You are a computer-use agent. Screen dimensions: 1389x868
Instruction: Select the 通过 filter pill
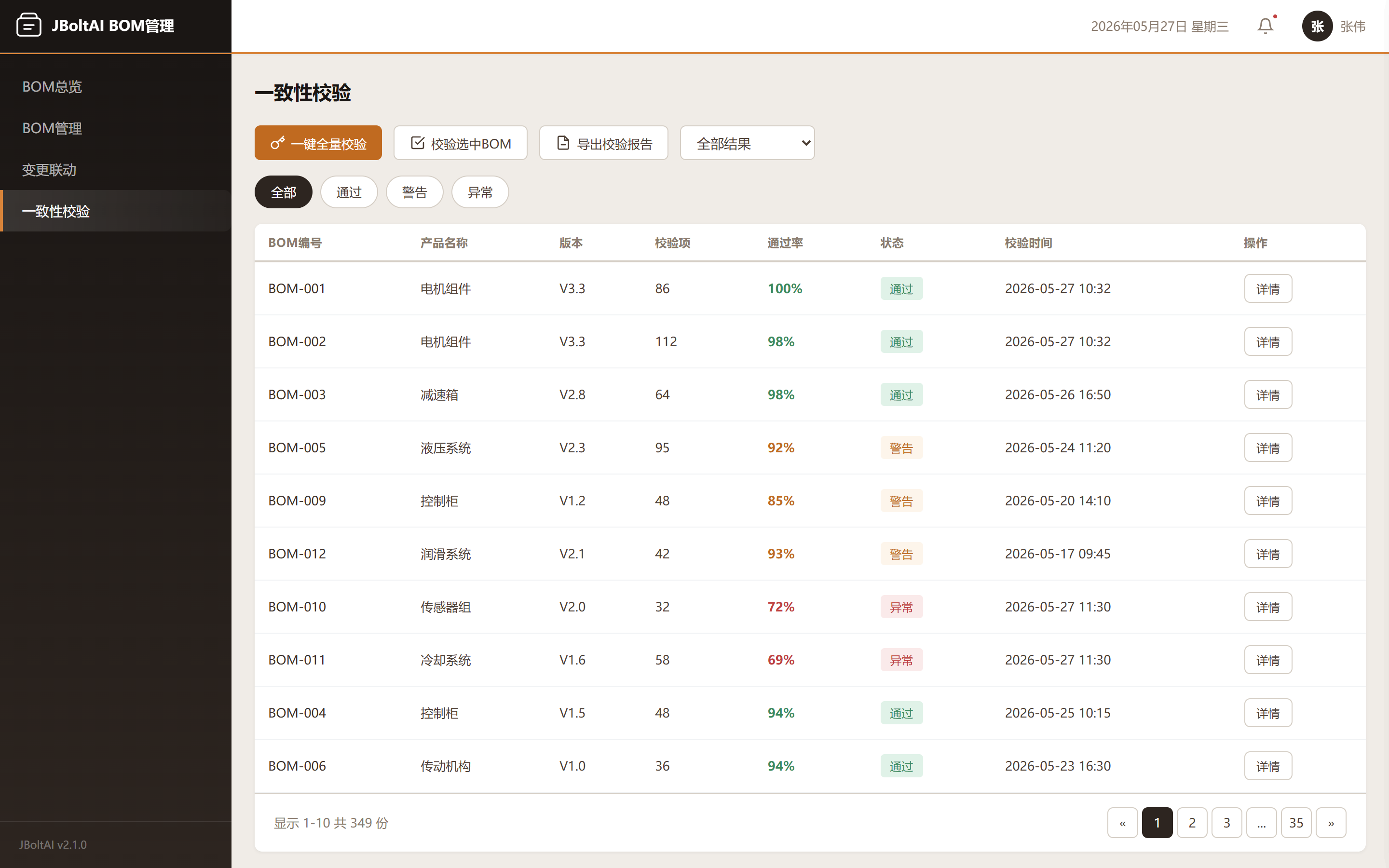pos(349,192)
